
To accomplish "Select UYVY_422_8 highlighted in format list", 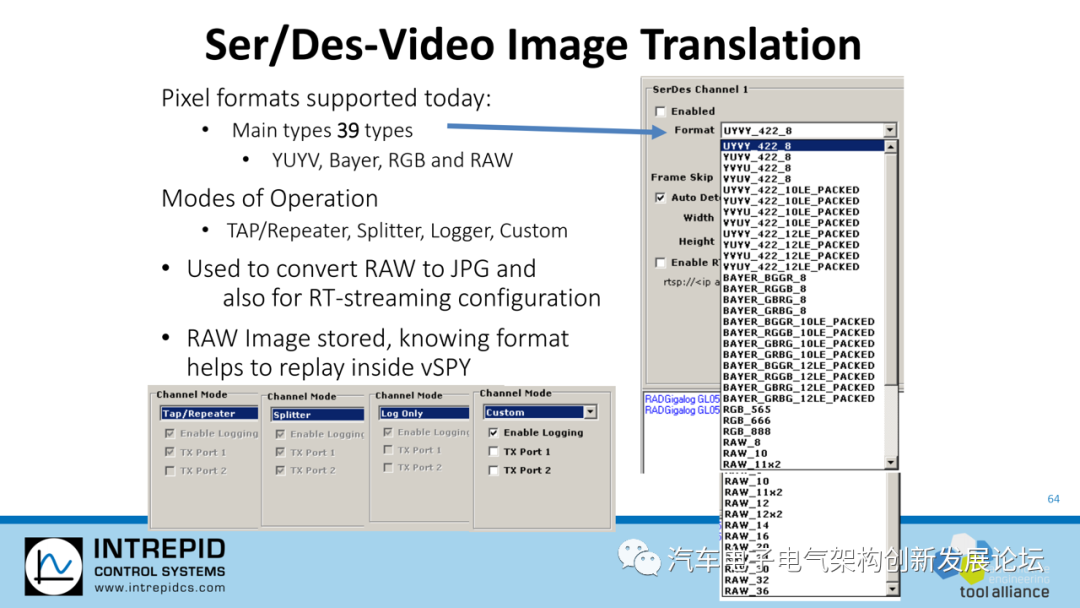I will pyautogui.click(x=802, y=146).
